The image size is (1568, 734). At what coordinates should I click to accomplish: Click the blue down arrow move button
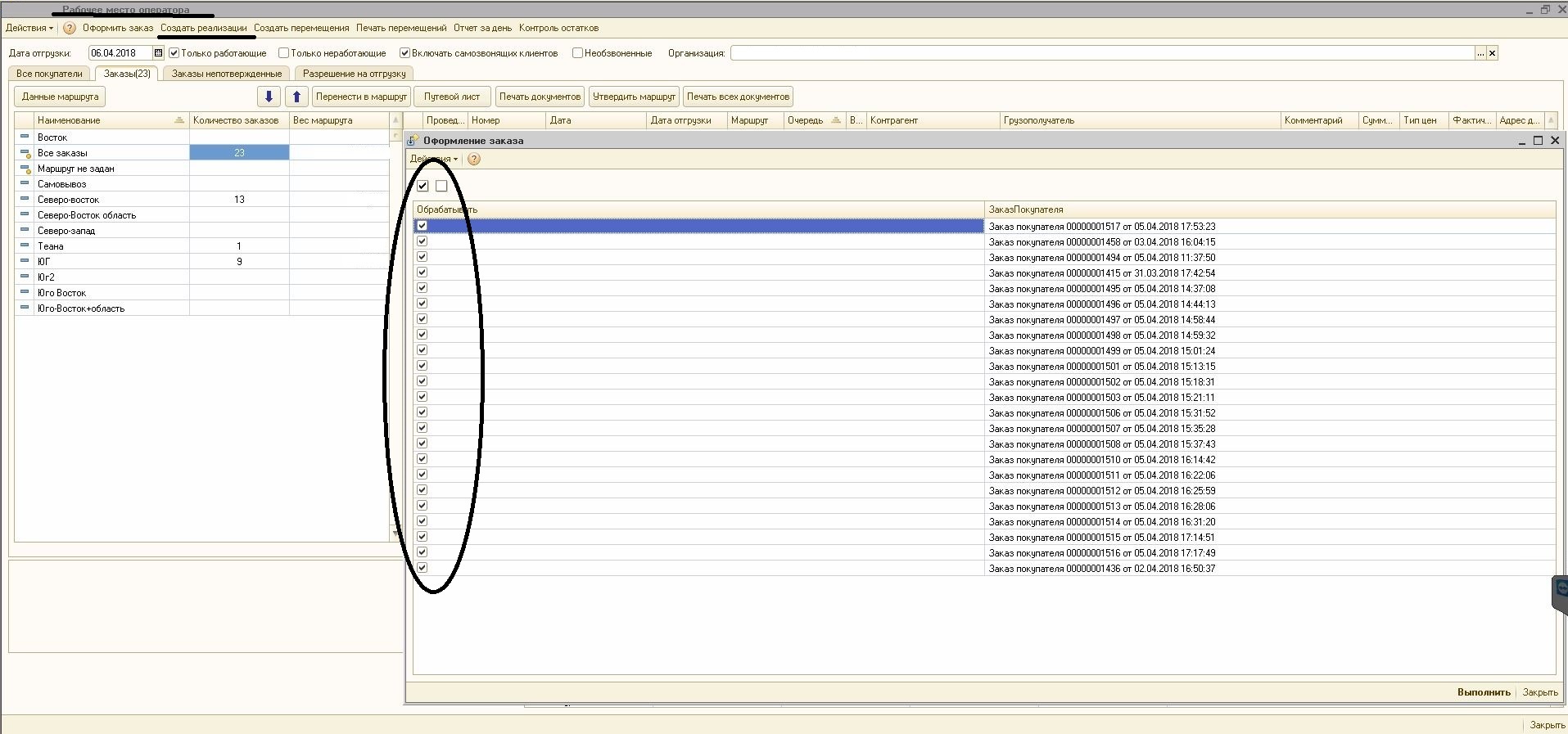[269, 97]
